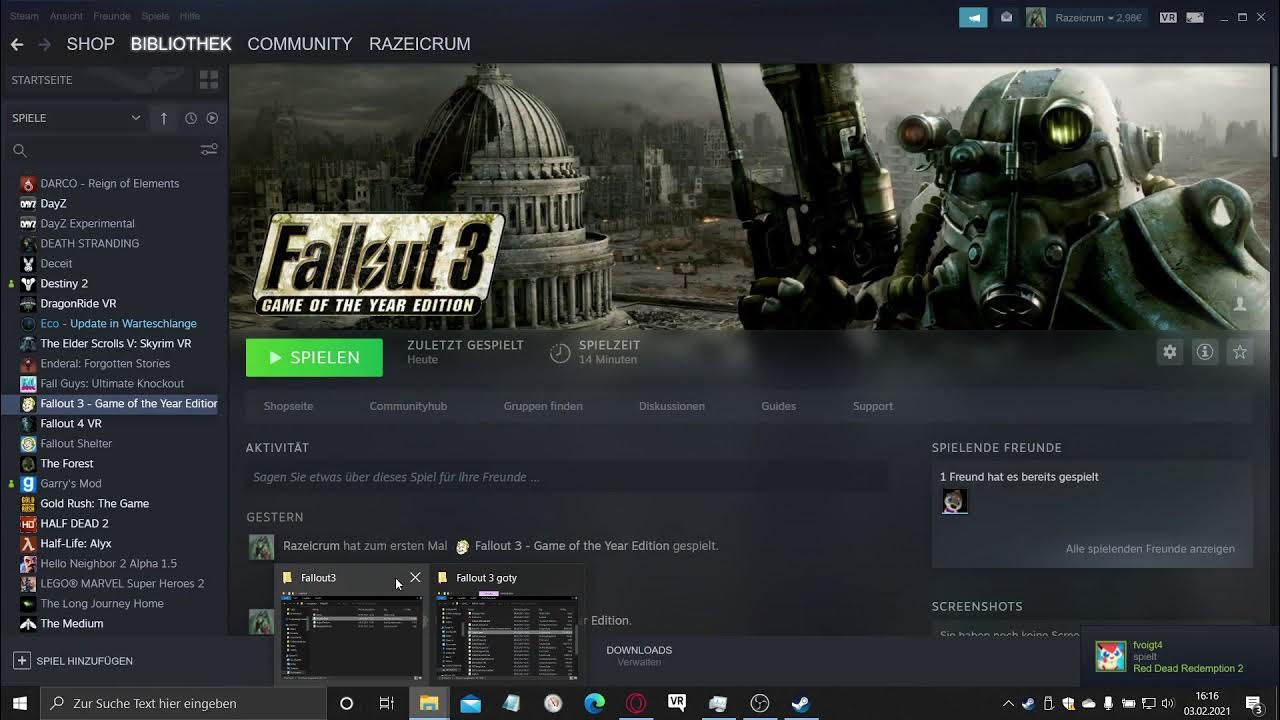1280x720 pixels.
Task: Select The Forest in library
Action: 67,463
